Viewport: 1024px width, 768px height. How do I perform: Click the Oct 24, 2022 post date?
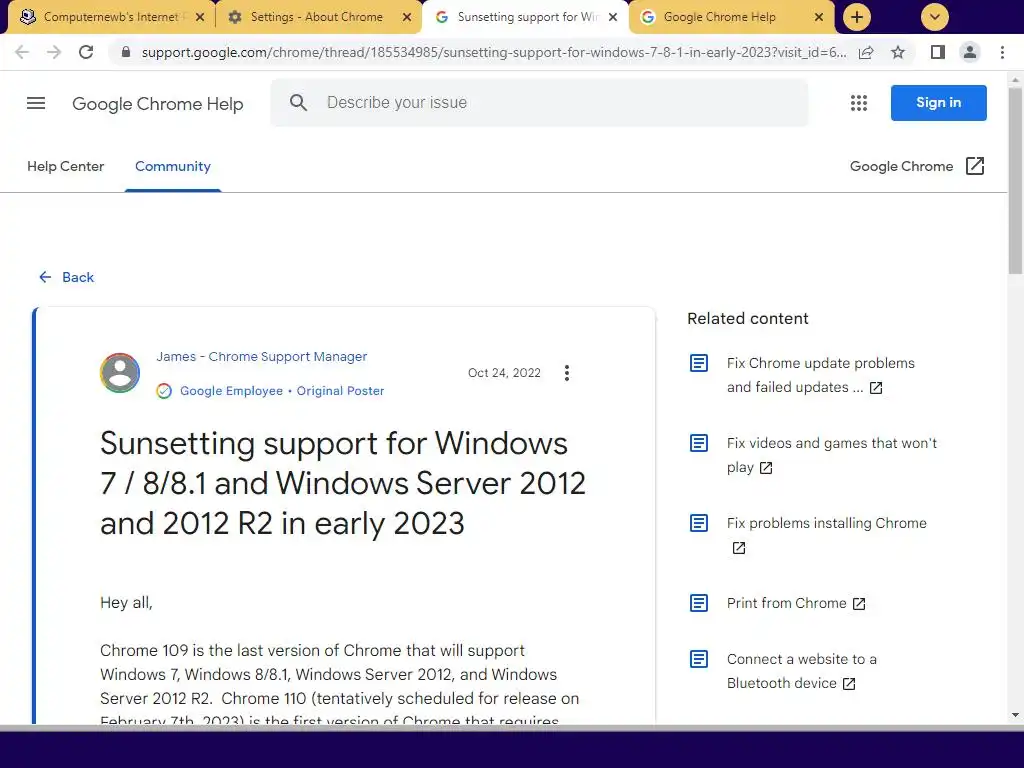pyautogui.click(x=504, y=373)
